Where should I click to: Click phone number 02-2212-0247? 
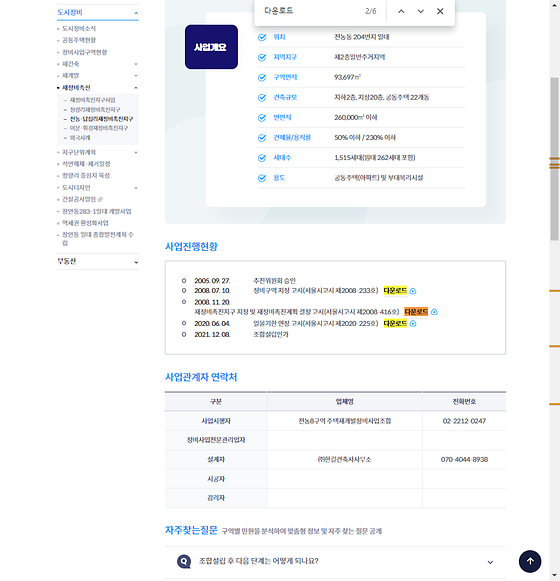(464, 421)
